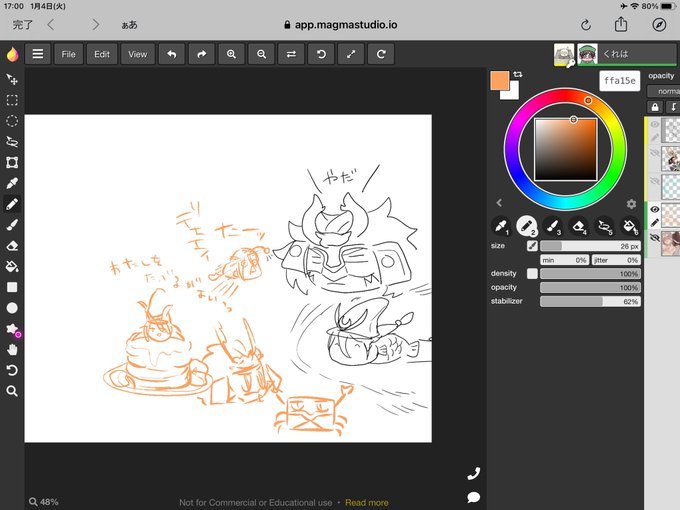Select the elliptical selection tool
Viewport: 680px width, 510px height.
12,121
